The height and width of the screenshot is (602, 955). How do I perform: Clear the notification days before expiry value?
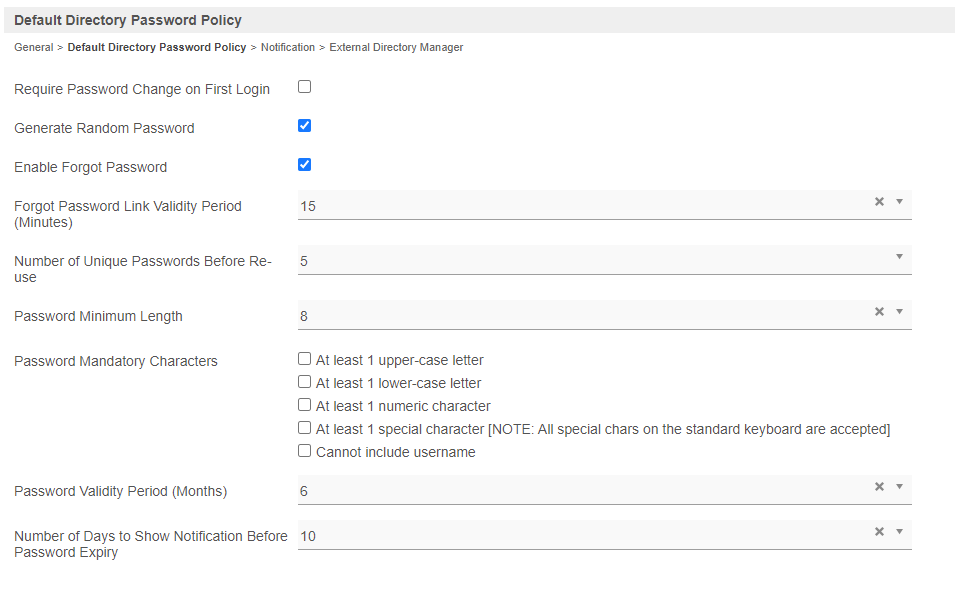tap(879, 531)
